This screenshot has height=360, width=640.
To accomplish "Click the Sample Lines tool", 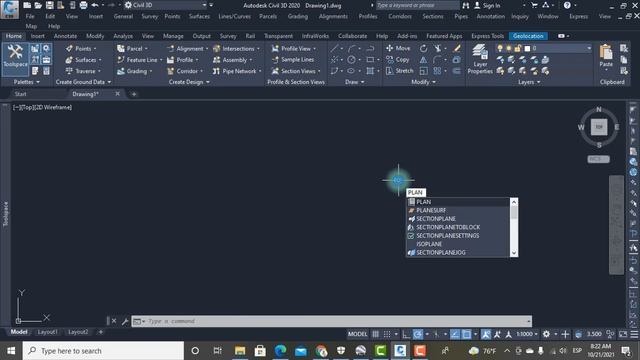I will coord(293,60).
